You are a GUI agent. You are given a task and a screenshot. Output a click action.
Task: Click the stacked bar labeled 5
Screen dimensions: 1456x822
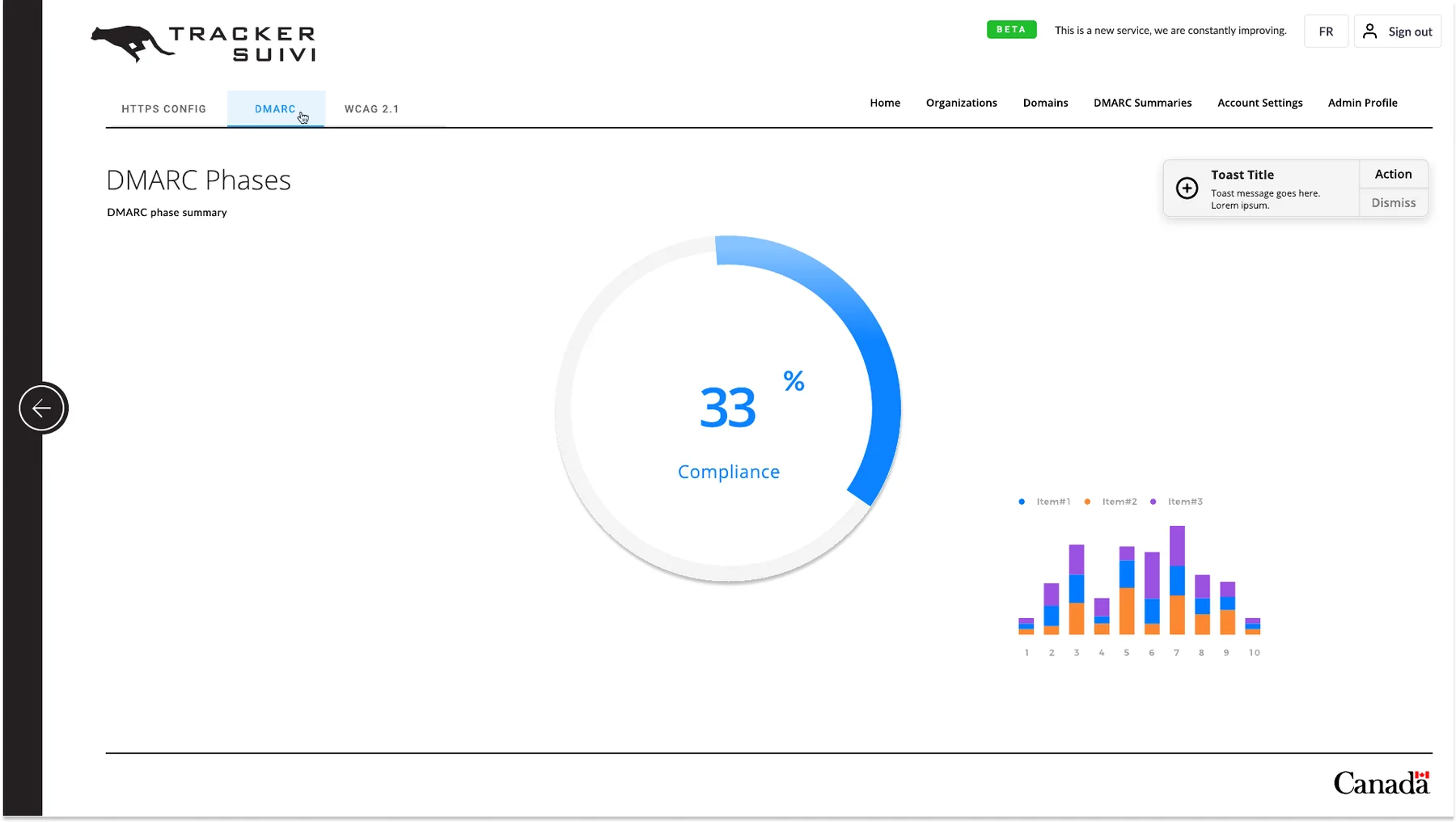pos(1127,591)
